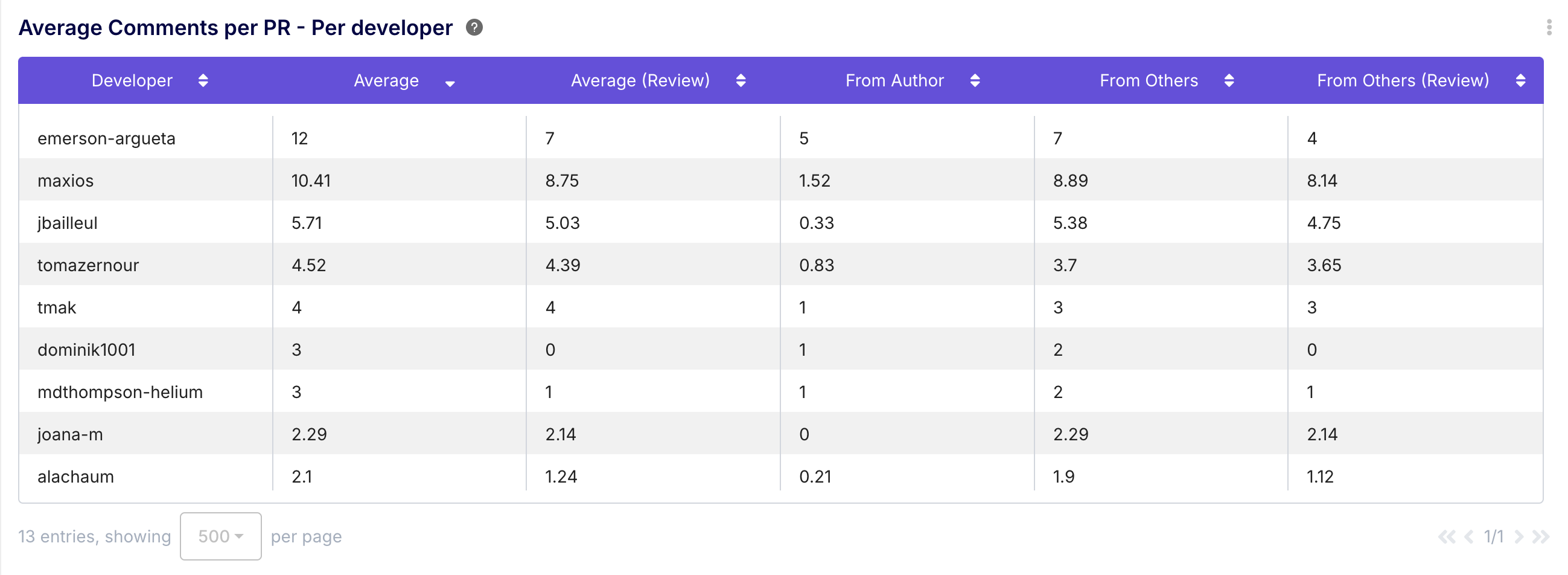
Task: Click the help question mark icon
Action: [474, 27]
